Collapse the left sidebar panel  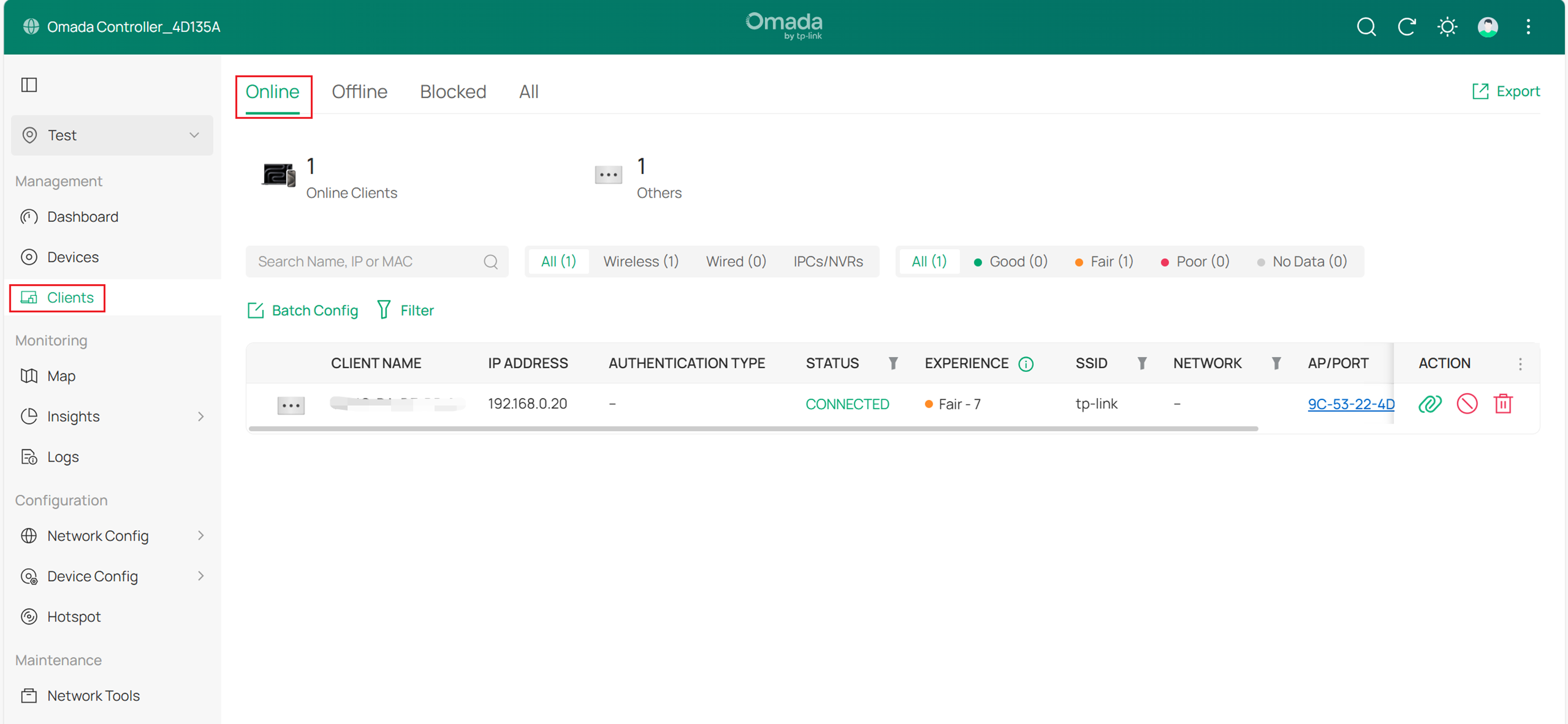[x=29, y=85]
